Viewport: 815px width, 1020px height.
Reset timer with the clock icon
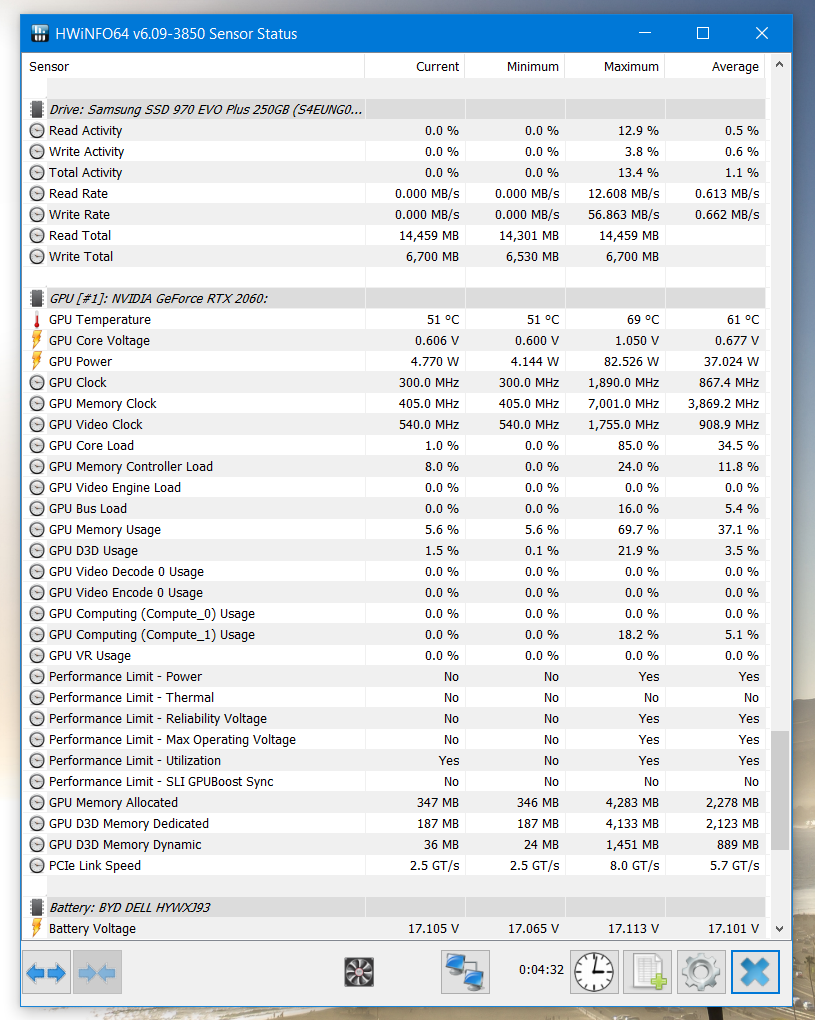pyautogui.click(x=594, y=972)
